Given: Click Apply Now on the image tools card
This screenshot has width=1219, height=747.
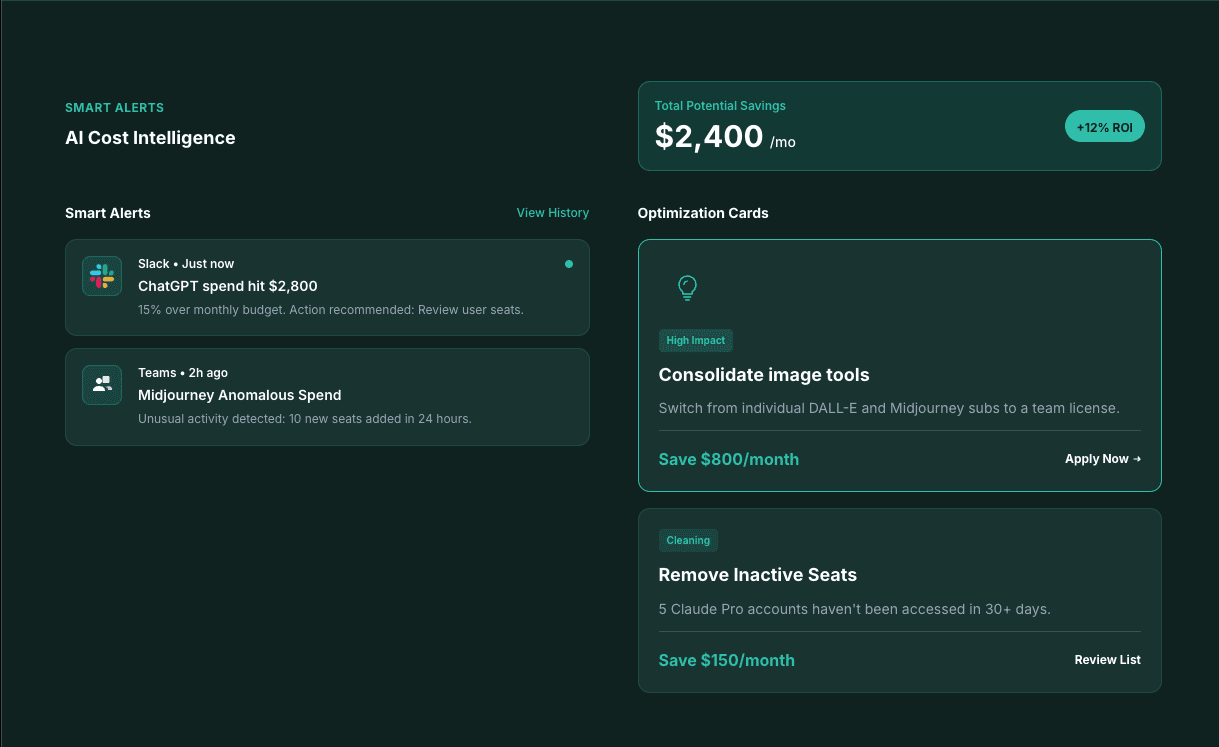Looking at the screenshot, I should pyautogui.click(x=1103, y=459).
